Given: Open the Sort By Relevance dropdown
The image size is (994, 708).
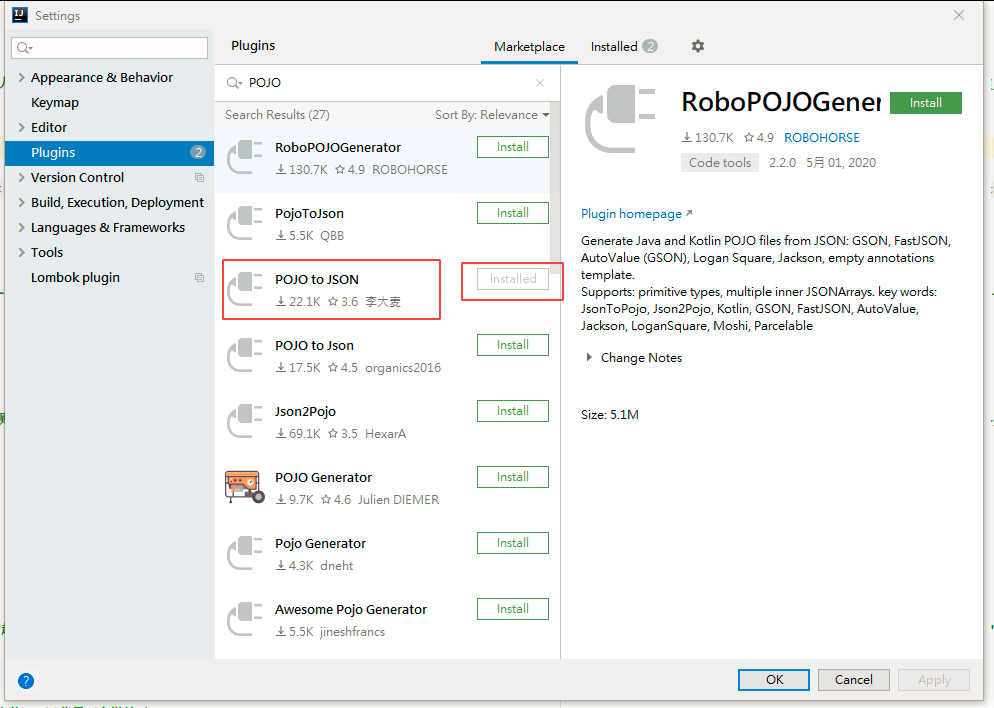Looking at the screenshot, I should pyautogui.click(x=492, y=115).
